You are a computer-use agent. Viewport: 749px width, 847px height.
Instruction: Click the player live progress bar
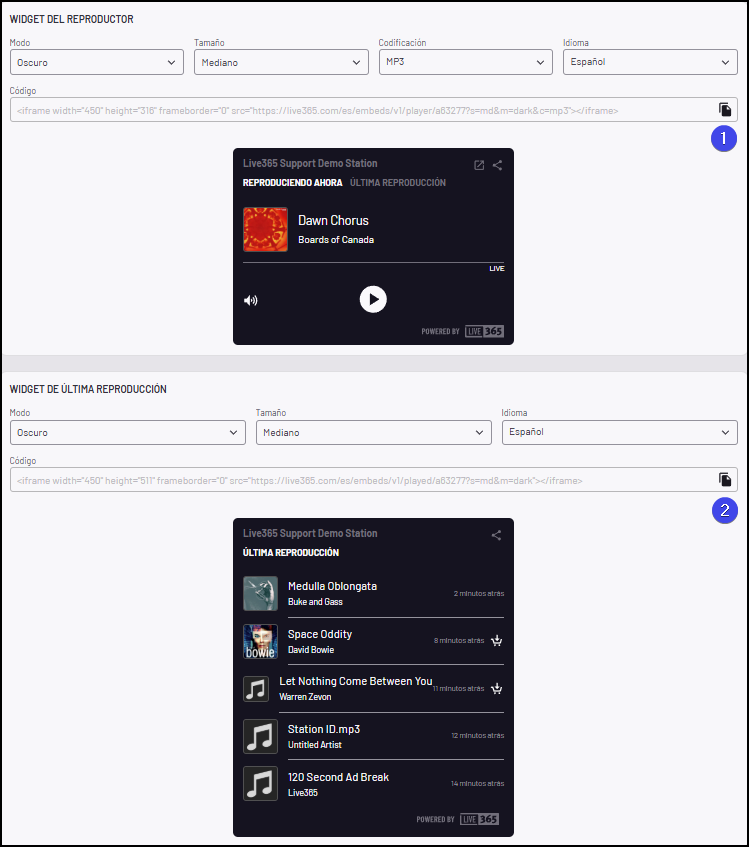[374, 263]
